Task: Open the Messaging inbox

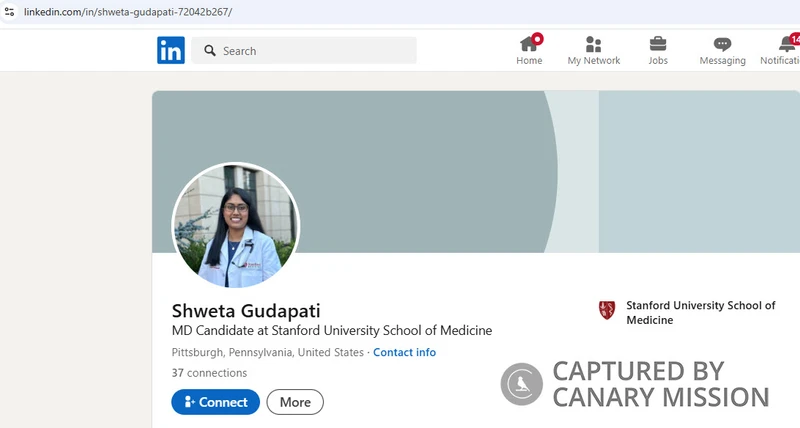Action: [722, 50]
